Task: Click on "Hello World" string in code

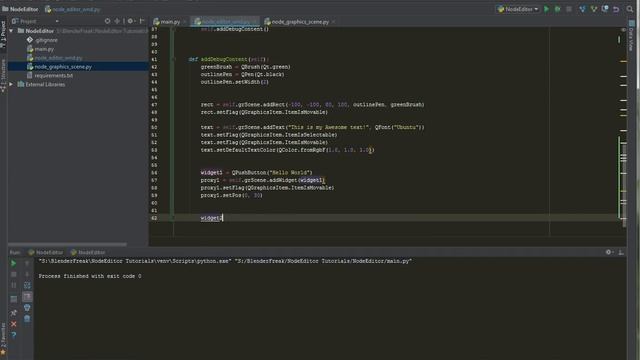Action: (x=290, y=173)
